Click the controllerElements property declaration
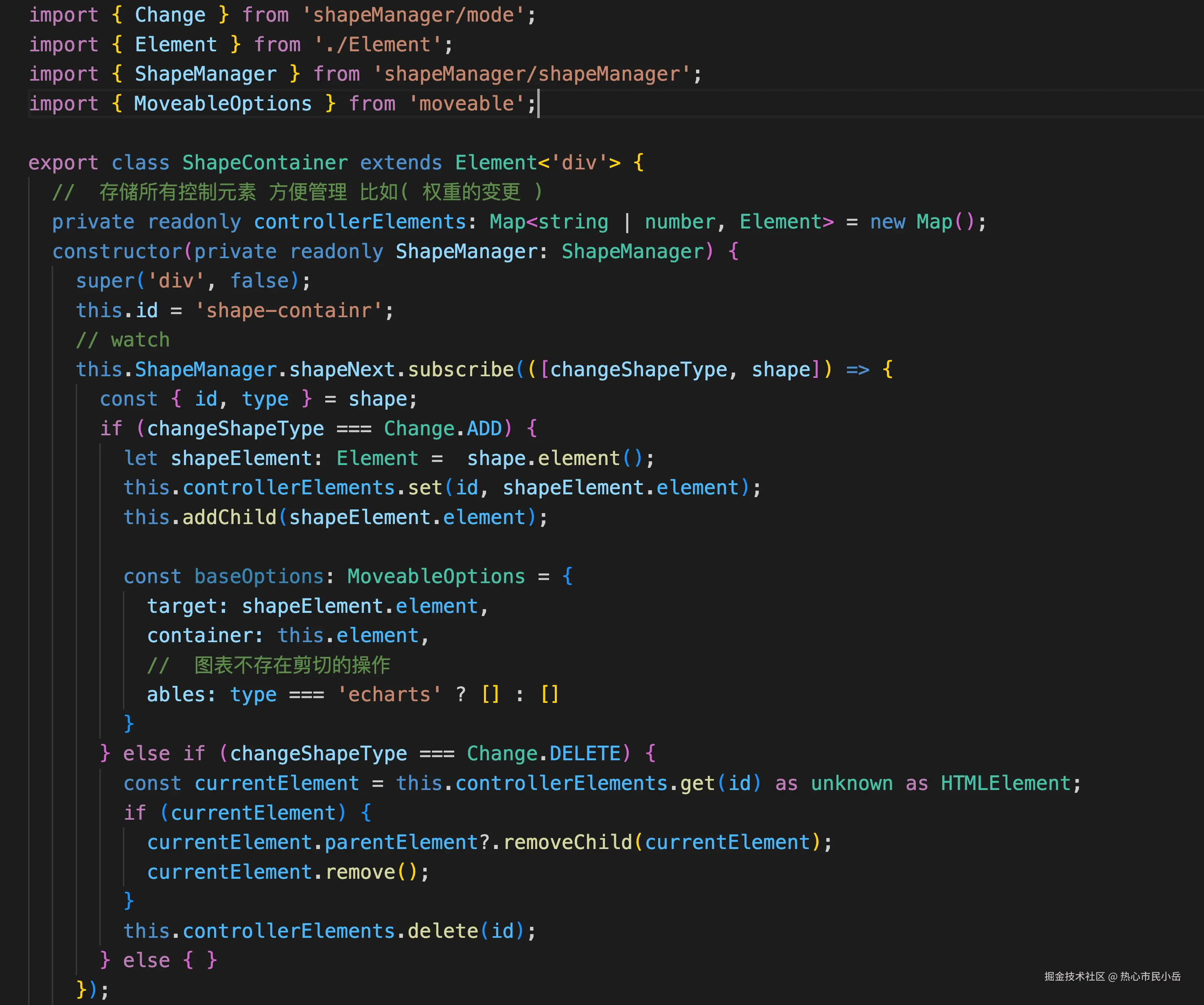Viewport: 1204px width, 1005px height. (x=360, y=222)
